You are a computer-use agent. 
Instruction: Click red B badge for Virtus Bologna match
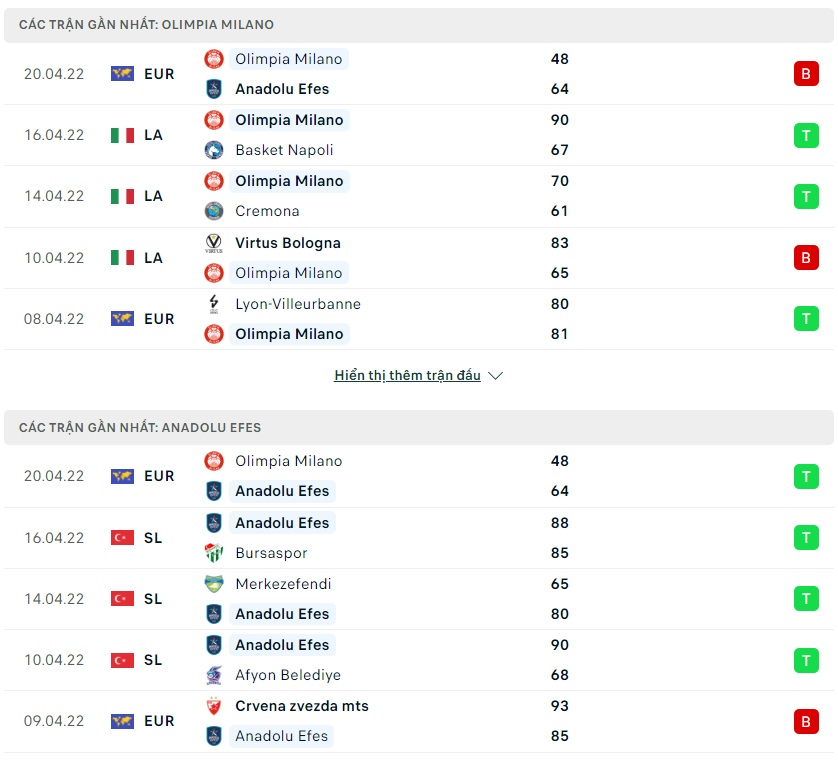click(806, 258)
